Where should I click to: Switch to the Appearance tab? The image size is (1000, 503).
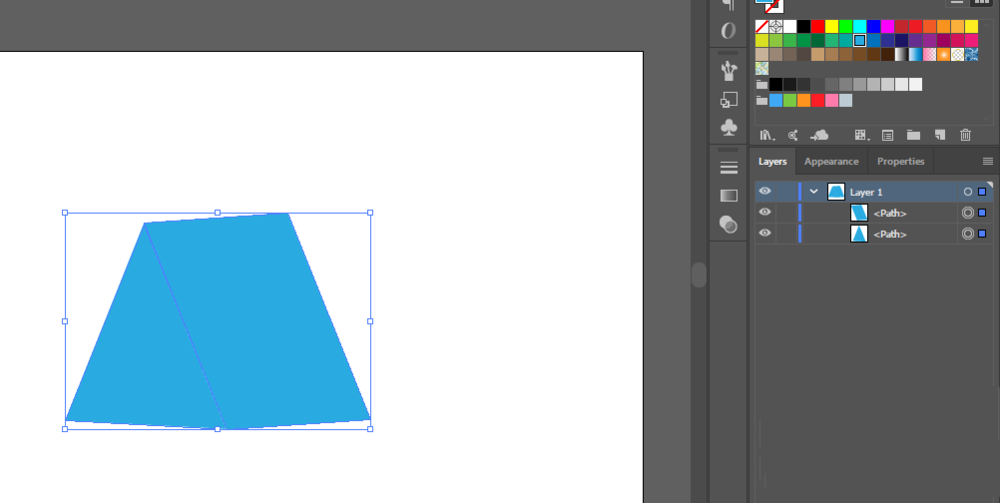[831, 162]
